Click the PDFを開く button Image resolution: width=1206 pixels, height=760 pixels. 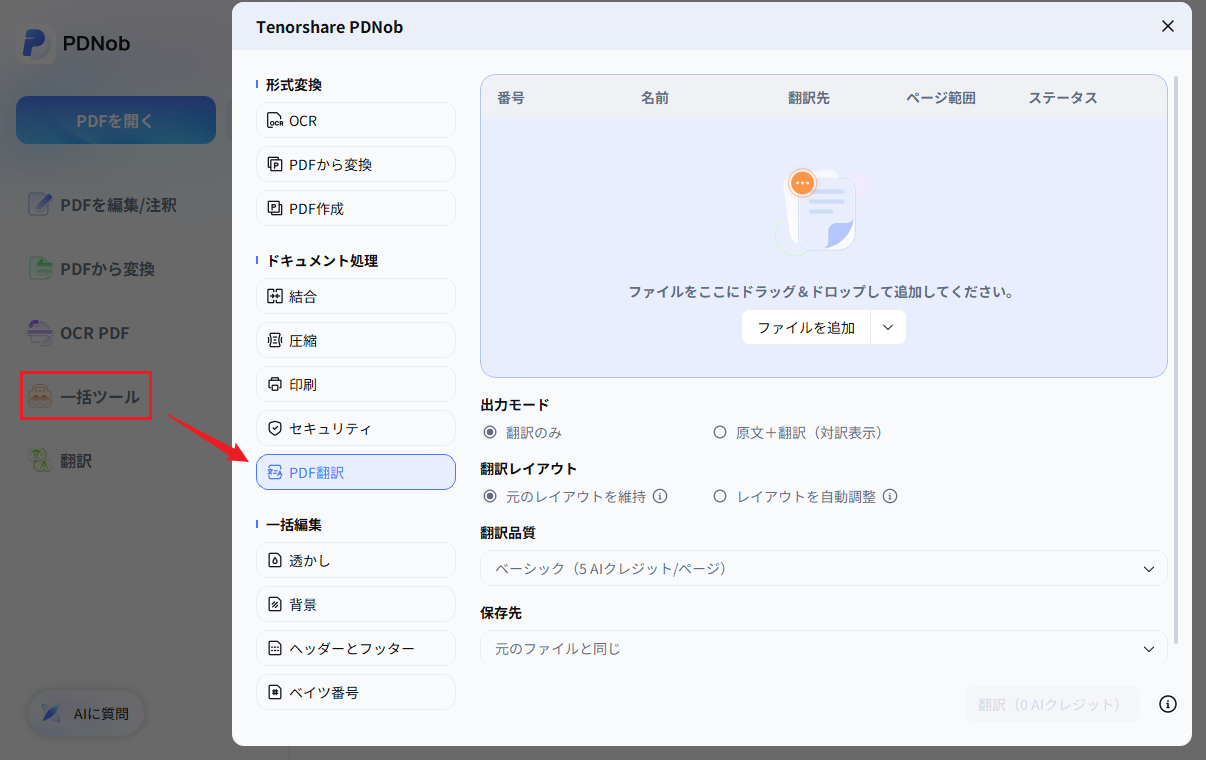click(x=116, y=120)
